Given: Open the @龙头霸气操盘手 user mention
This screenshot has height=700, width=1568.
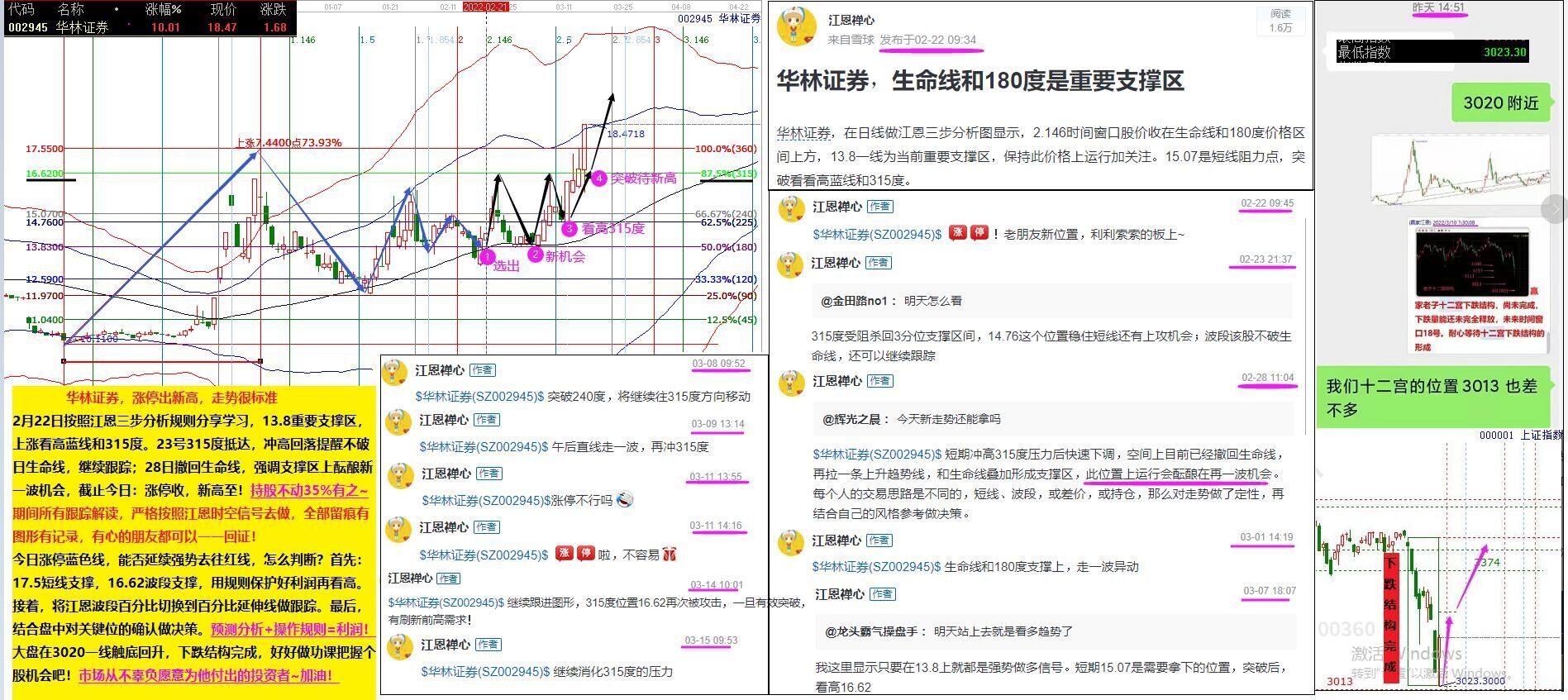Looking at the screenshot, I should click(x=871, y=631).
